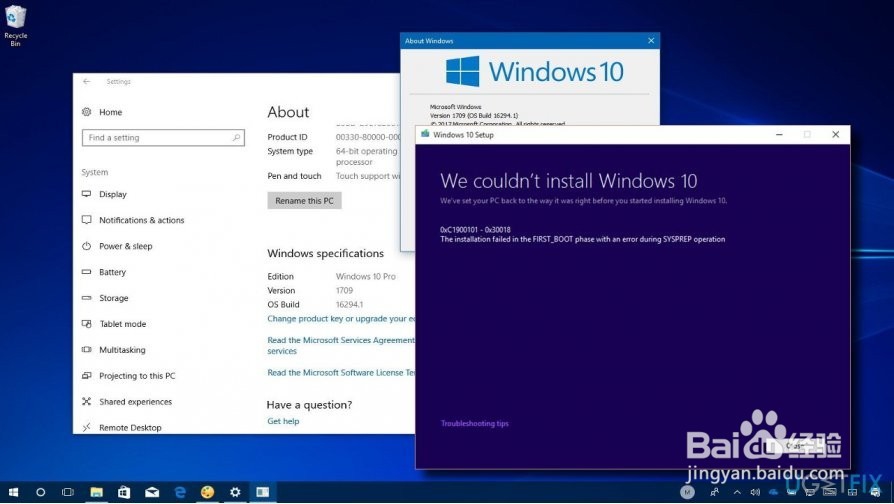Switch to Settings via taskbar gear

click(x=235, y=492)
